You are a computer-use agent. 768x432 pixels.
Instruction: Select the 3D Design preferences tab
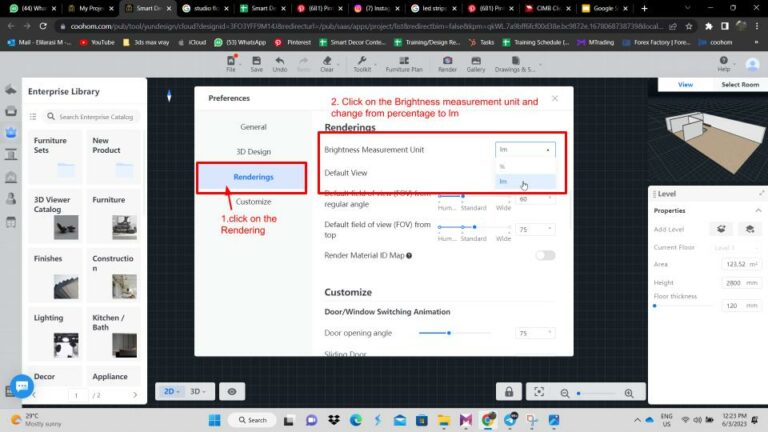point(253,152)
